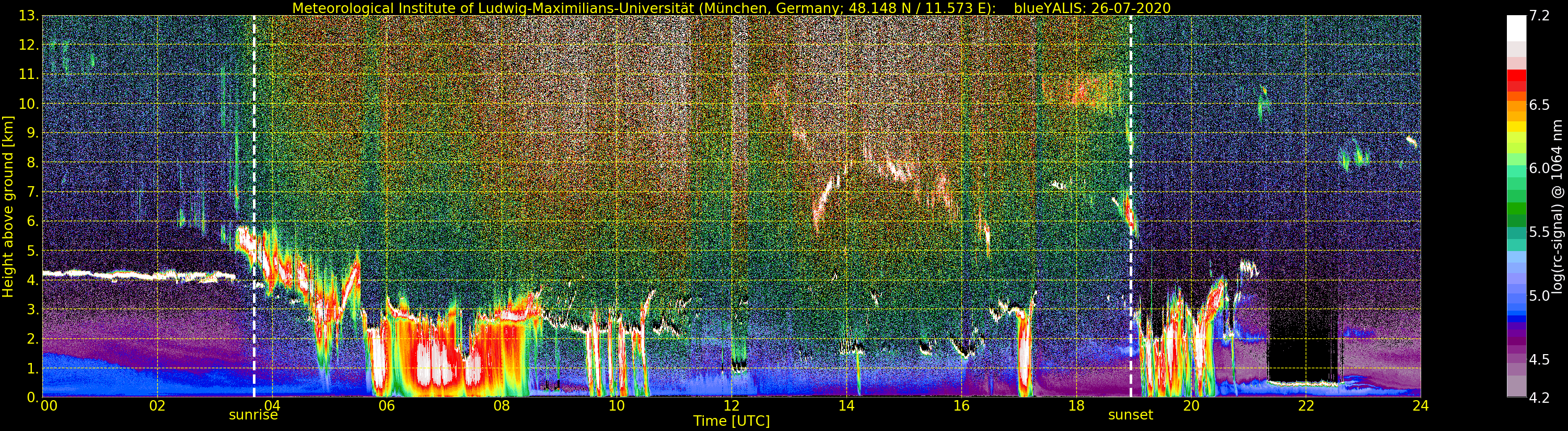
Task: Click the 'sunrise' label below the axis
Action: pos(253,415)
